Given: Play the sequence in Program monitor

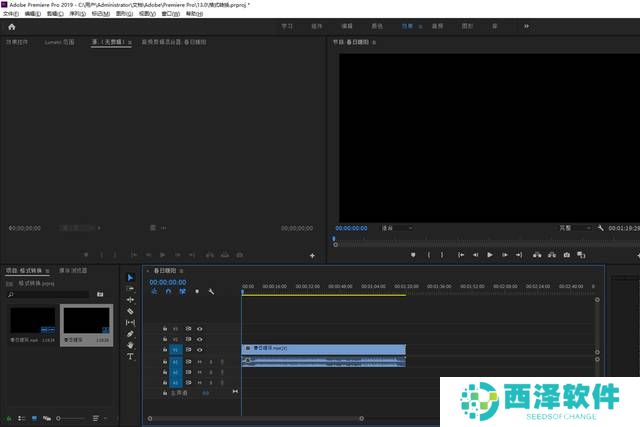Looking at the screenshot, I should [490, 255].
